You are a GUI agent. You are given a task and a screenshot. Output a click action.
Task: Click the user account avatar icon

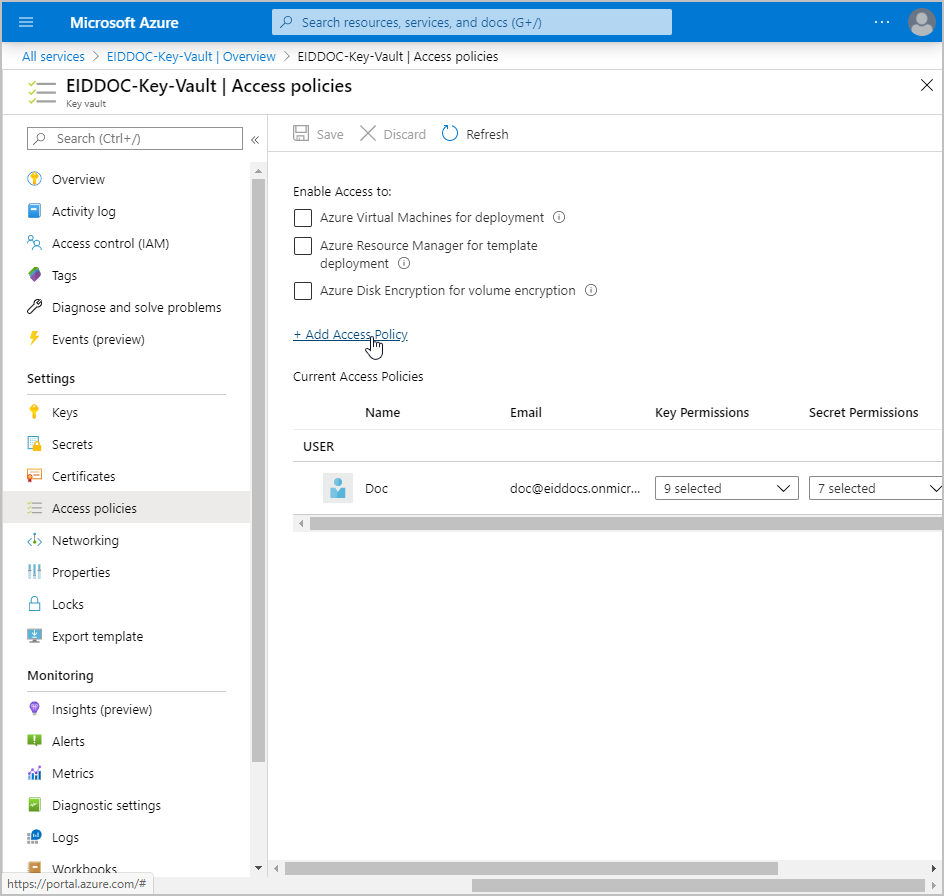(x=920, y=22)
